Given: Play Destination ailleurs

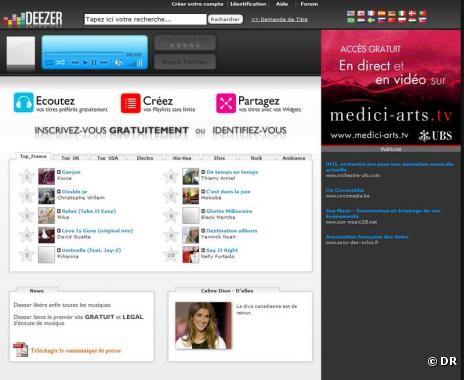Looking at the screenshot, I should coord(232,231).
